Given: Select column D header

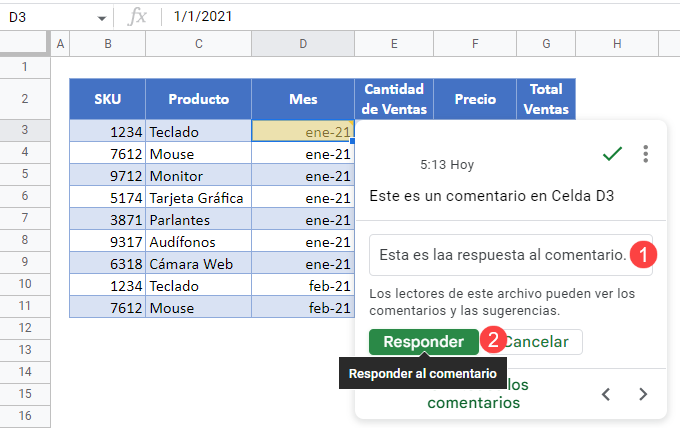Looking at the screenshot, I should pyautogui.click(x=303, y=44).
